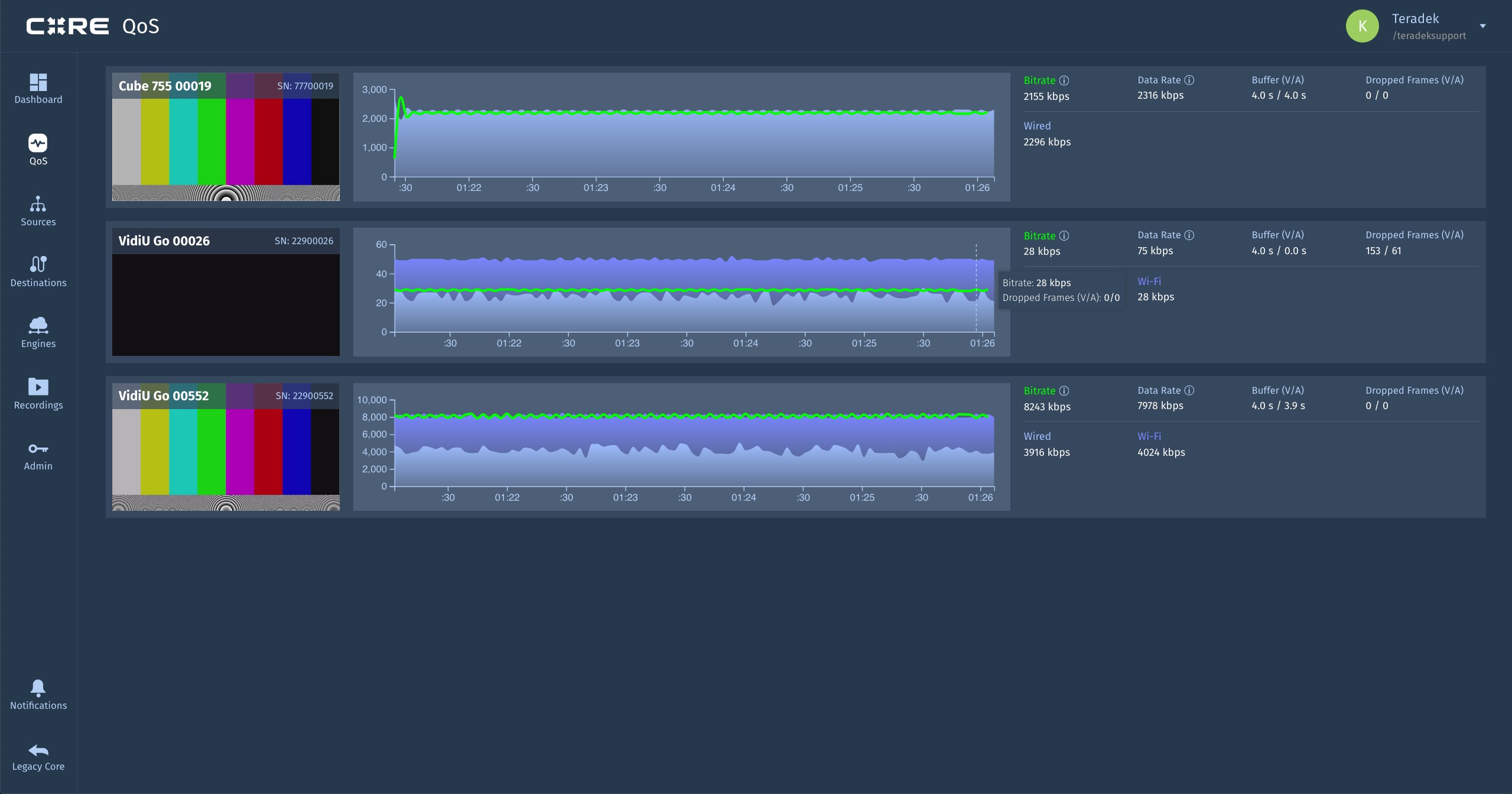This screenshot has height=794, width=1512.
Task: Click the CORE logo
Action: (68, 26)
